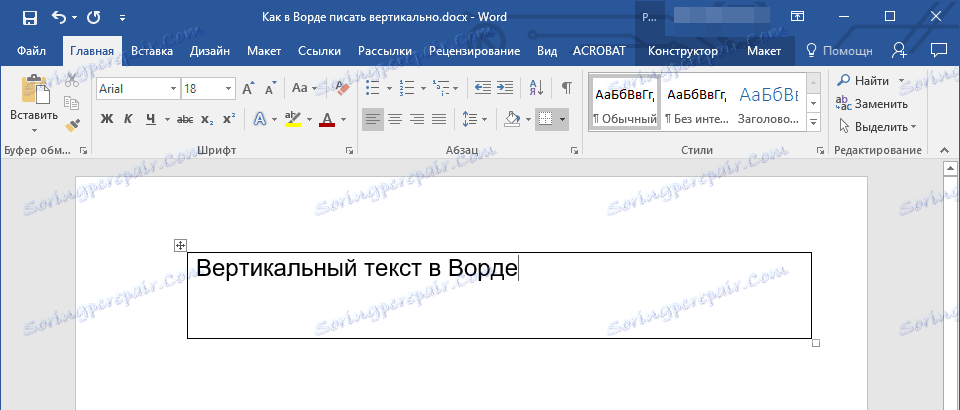The height and width of the screenshot is (410, 960).
Task: Center the text alignment
Action: (x=395, y=119)
